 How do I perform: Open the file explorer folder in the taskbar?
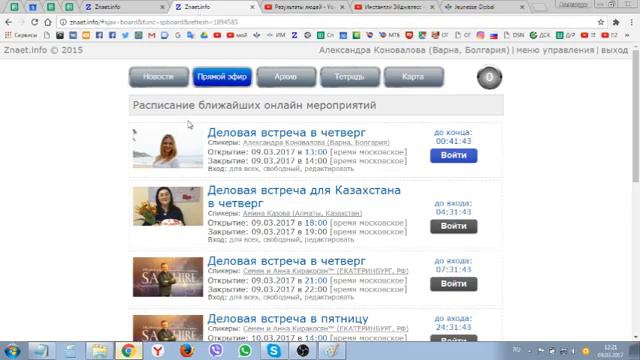[x=100, y=351]
